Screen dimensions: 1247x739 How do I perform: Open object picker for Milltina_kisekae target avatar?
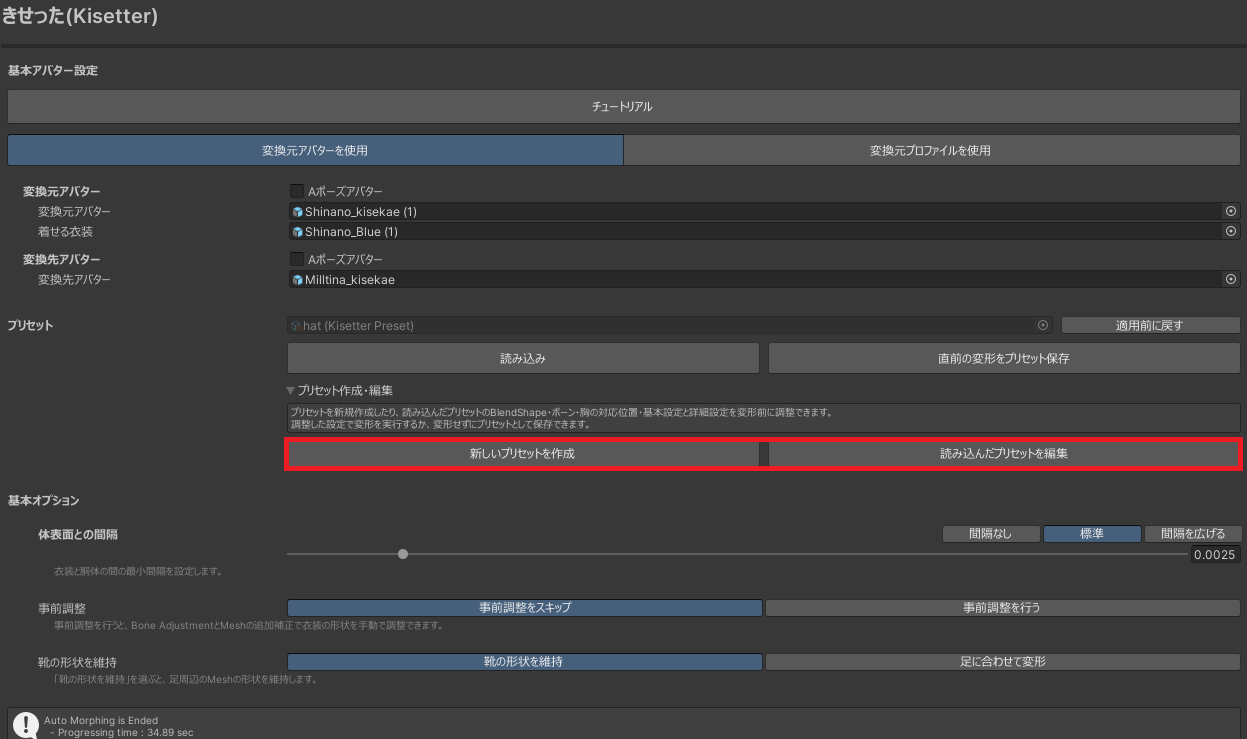point(1231,279)
